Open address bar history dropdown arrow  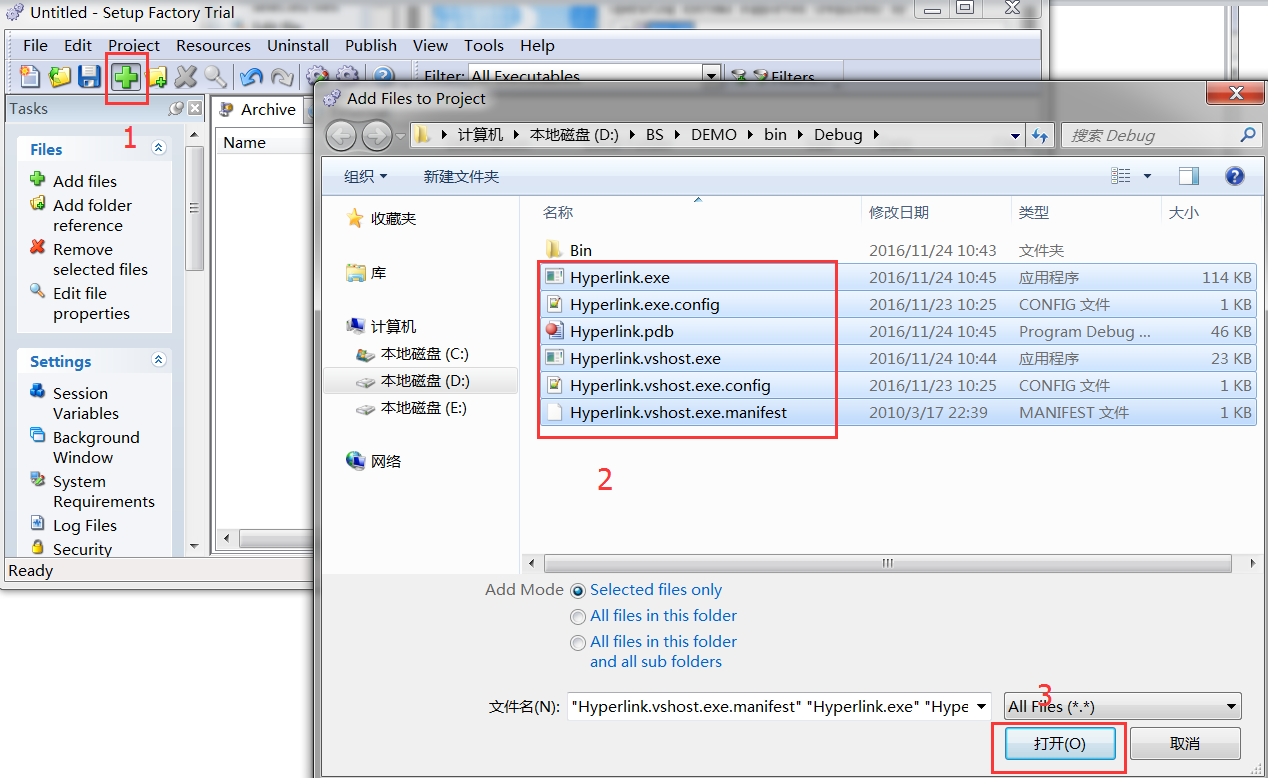(1015, 135)
